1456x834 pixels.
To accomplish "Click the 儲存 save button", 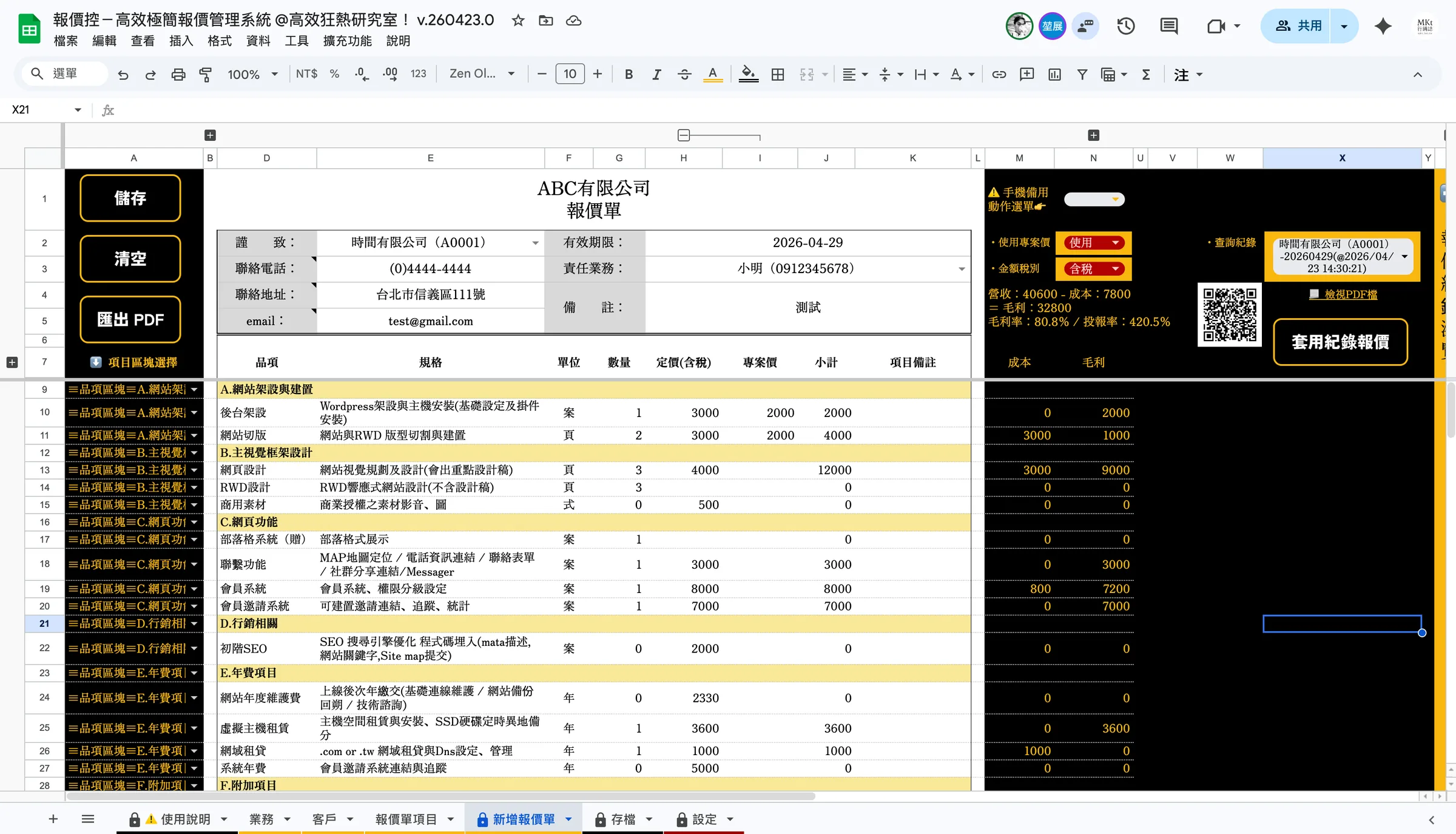I will (130, 198).
